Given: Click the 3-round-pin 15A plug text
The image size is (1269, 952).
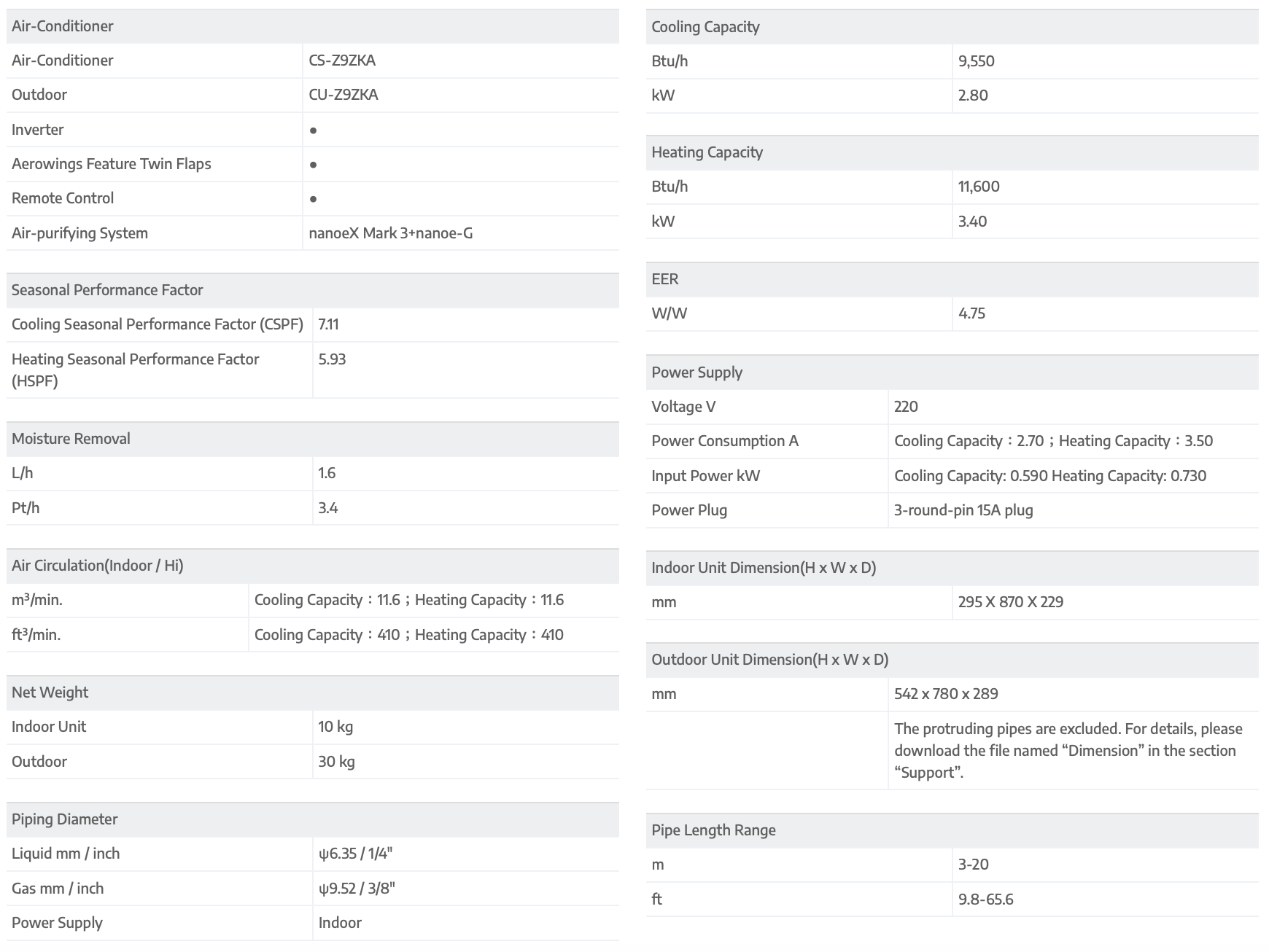Looking at the screenshot, I should click(x=963, y=510).
